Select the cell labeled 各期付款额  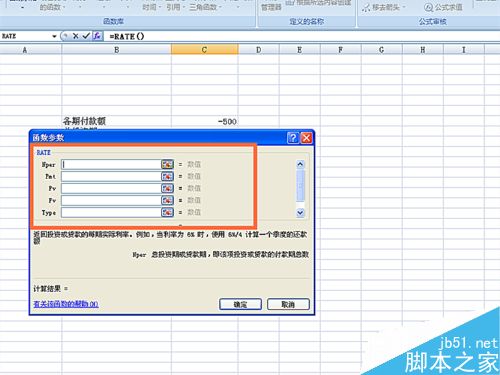coord(116,121)
